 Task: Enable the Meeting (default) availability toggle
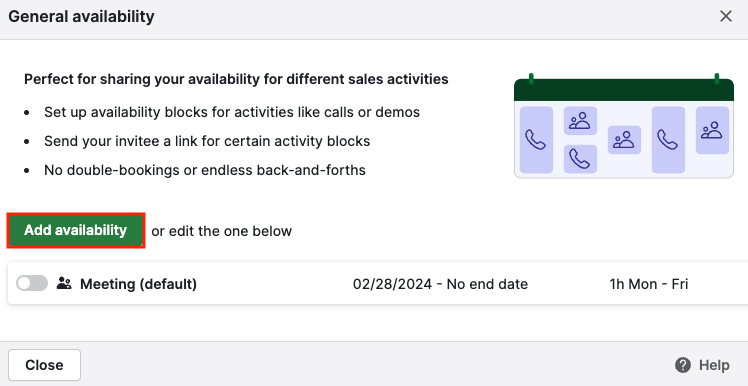[32, 283]
